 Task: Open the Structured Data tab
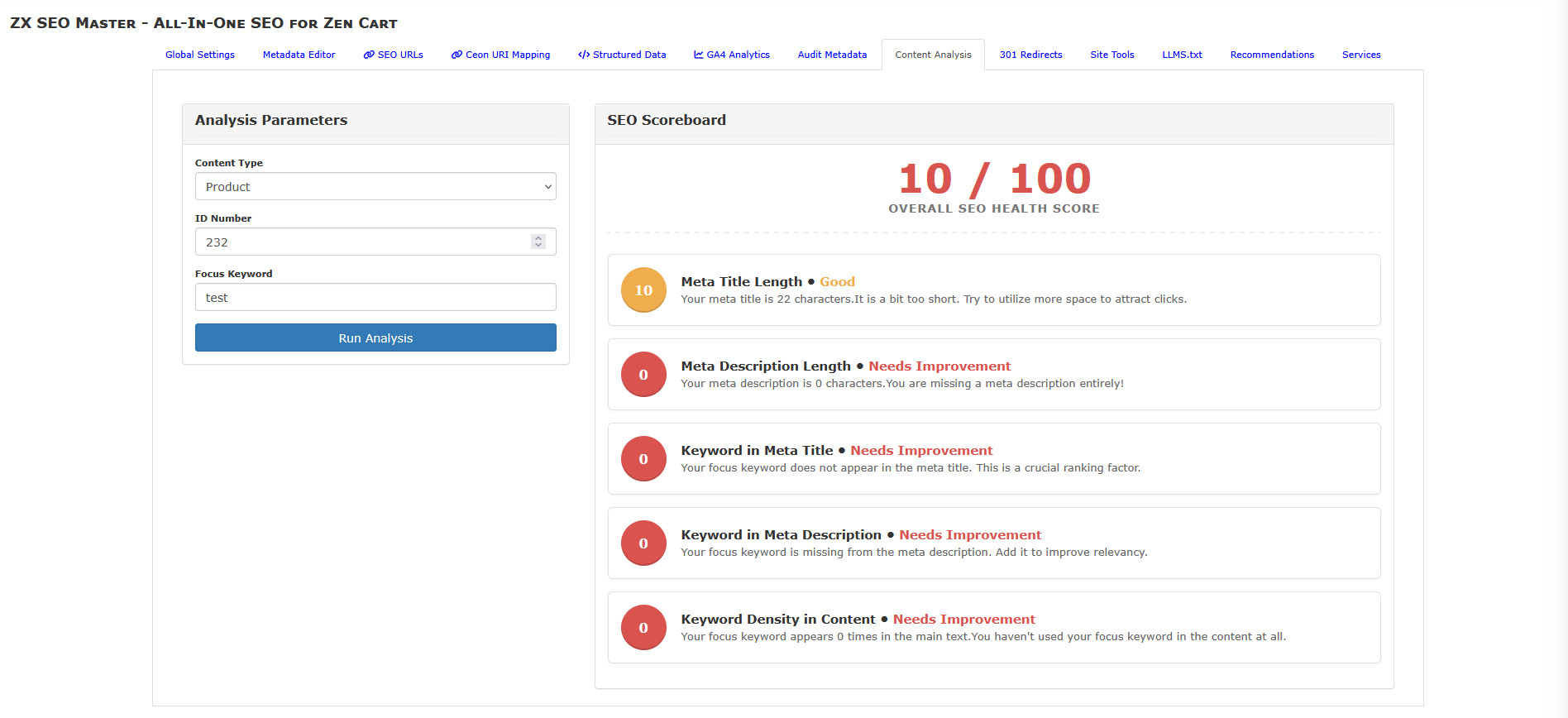[x=622, y=55]
